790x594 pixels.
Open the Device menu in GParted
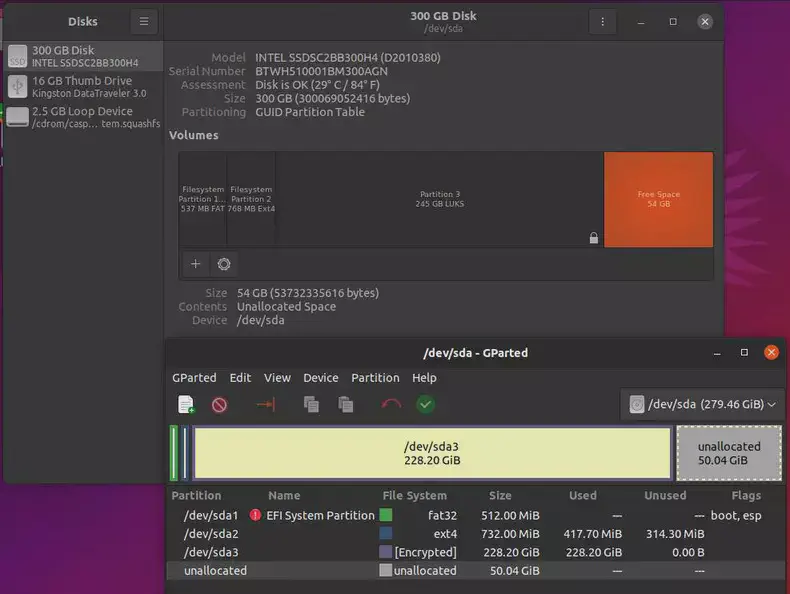(321, 378)
